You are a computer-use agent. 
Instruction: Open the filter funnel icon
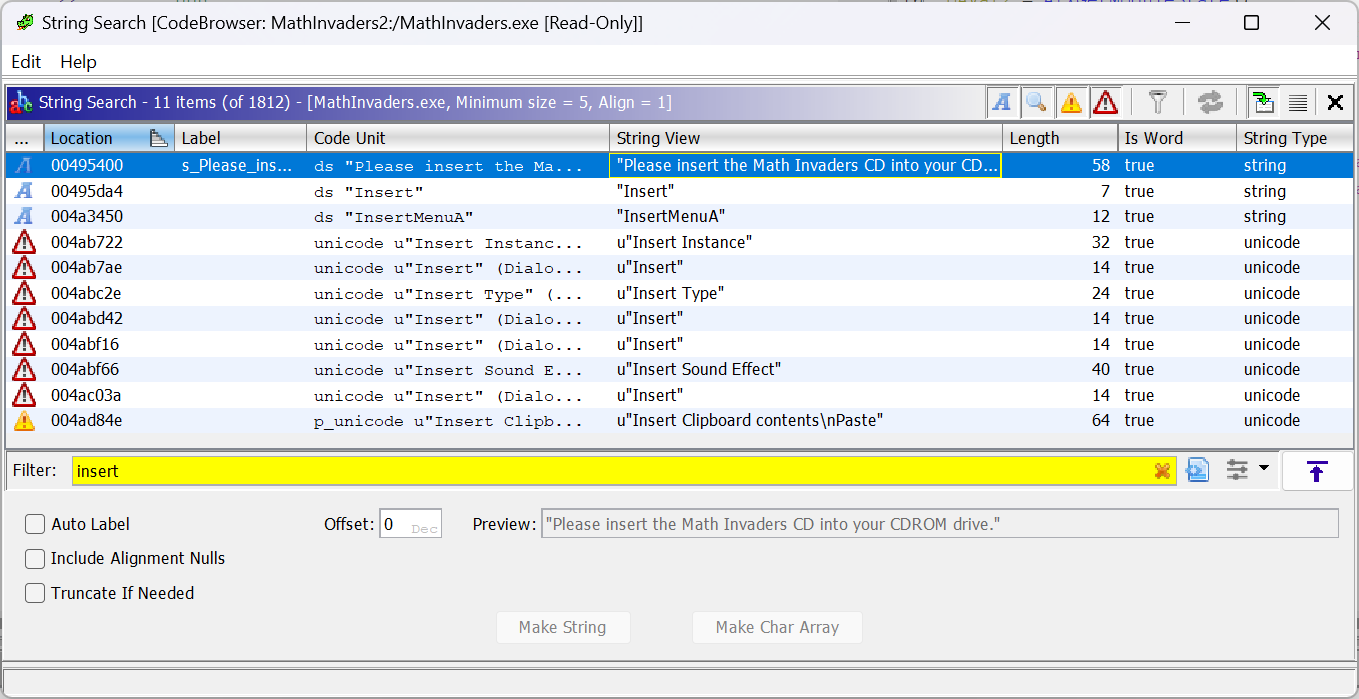pyautogui.click(x=1157, y=101)
